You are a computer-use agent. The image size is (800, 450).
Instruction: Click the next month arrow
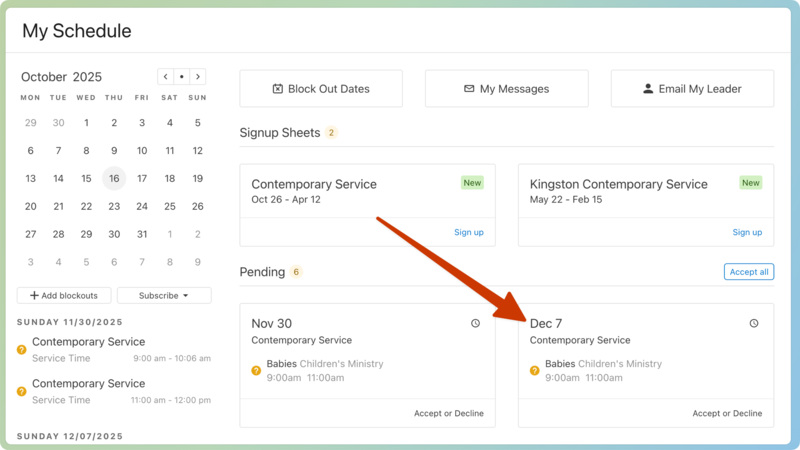(x=198, y=77)
